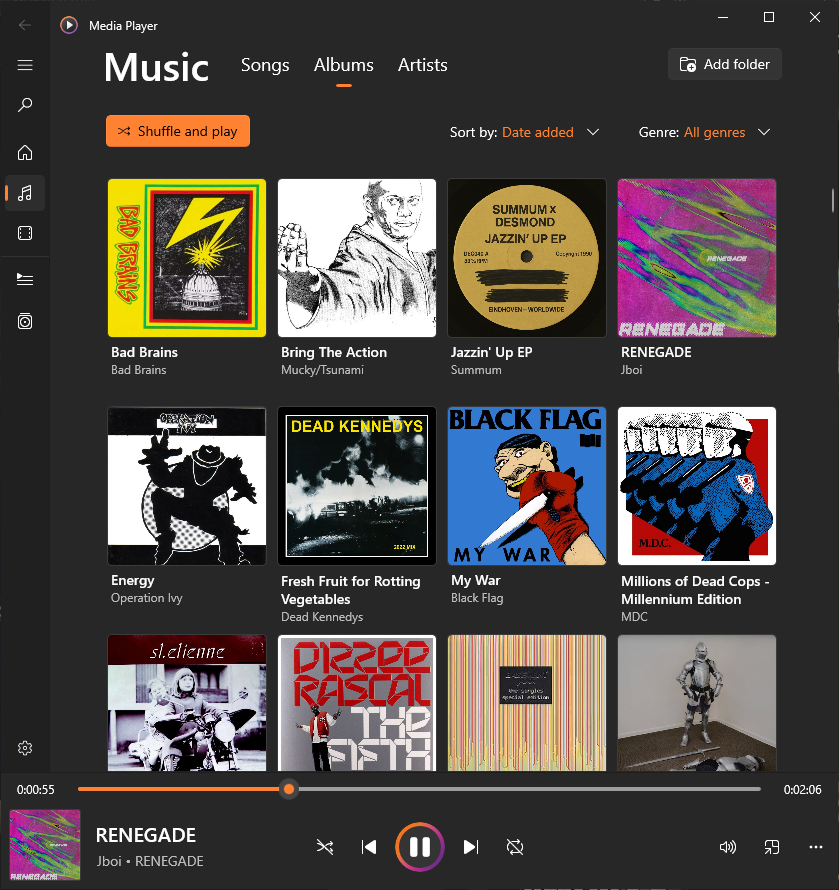Click the Jboi artist under RENEGADE album
Viewport: 839px width, 890px height.
coord(632,370)
